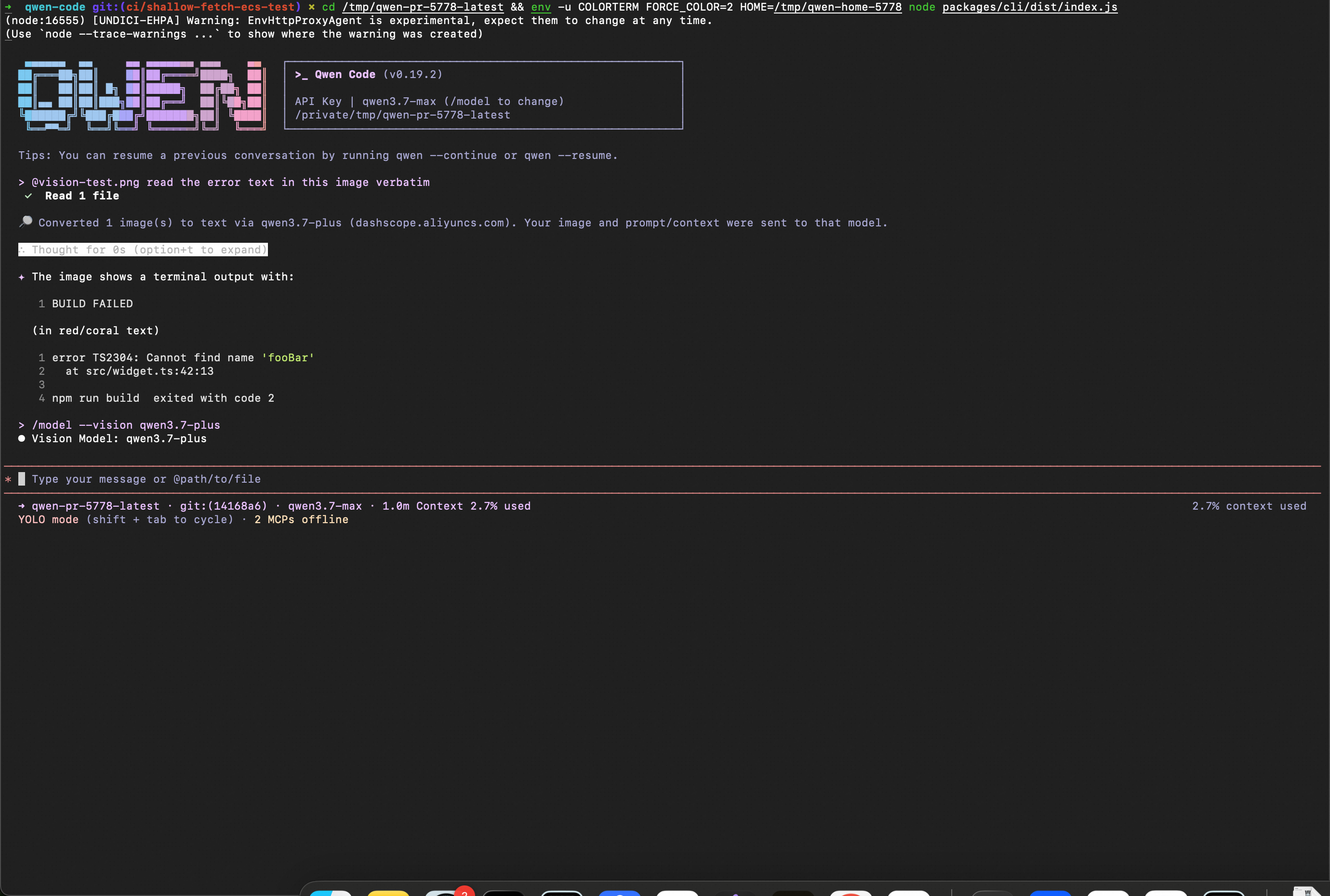
Task: Click the '/private/tmp/qwen-pr-5778-latest' path in header box
Action: point(402,115)
